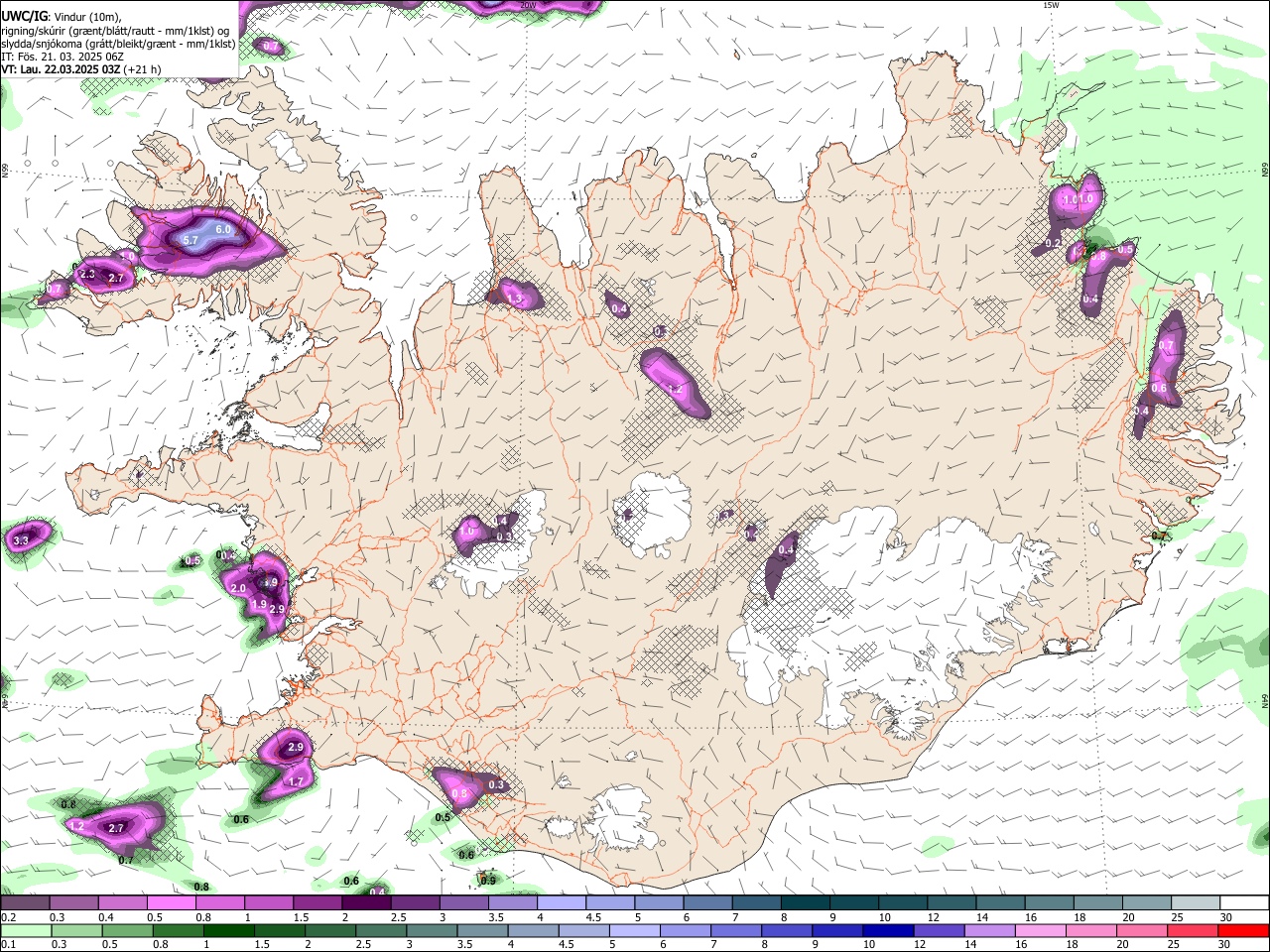
Task: Click pink swatch labeled 18 in lower row
Action: click(1091, 930)
